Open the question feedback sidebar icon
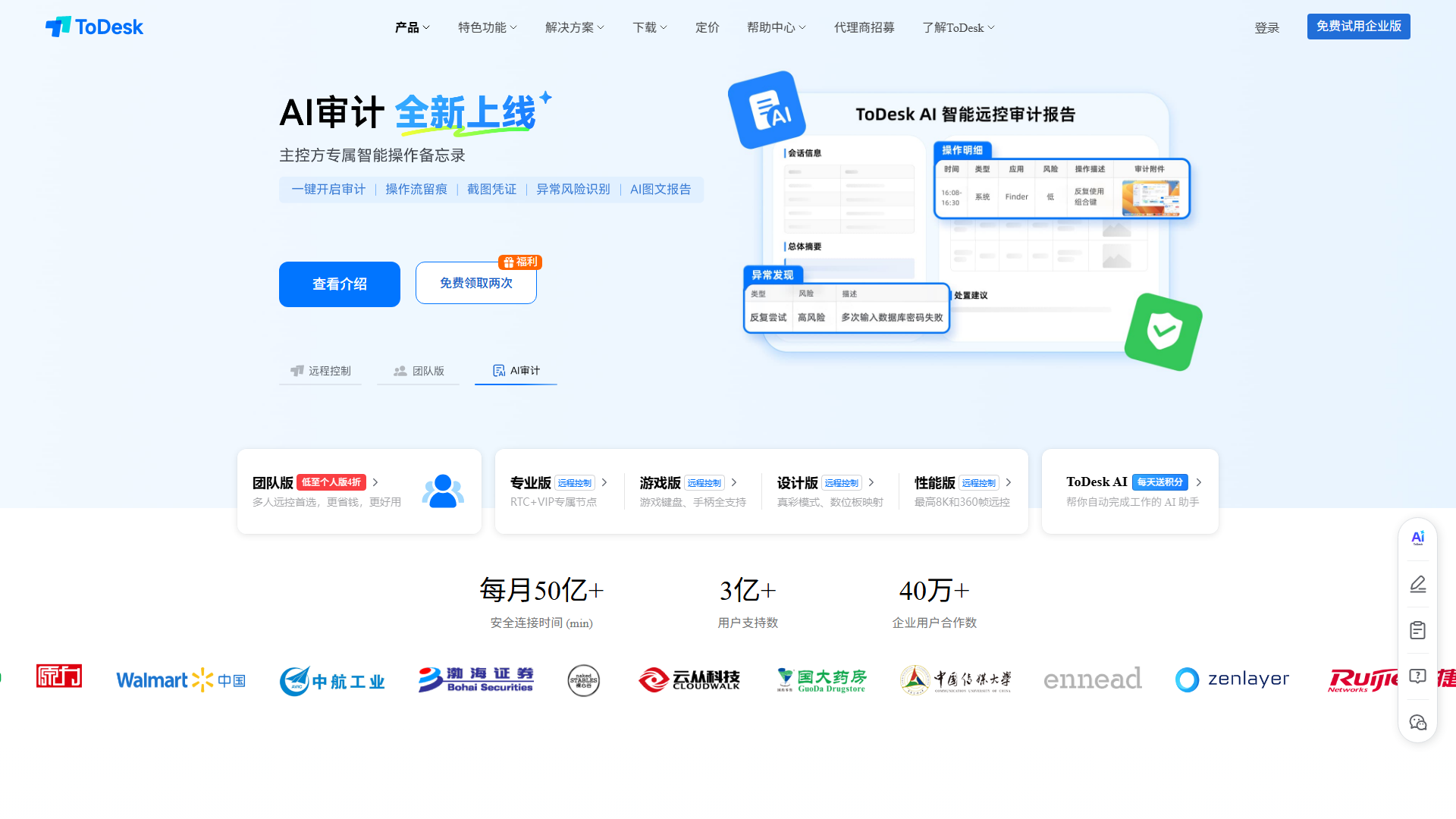Screen dimensions: 1456x819 coord(1417,676)
